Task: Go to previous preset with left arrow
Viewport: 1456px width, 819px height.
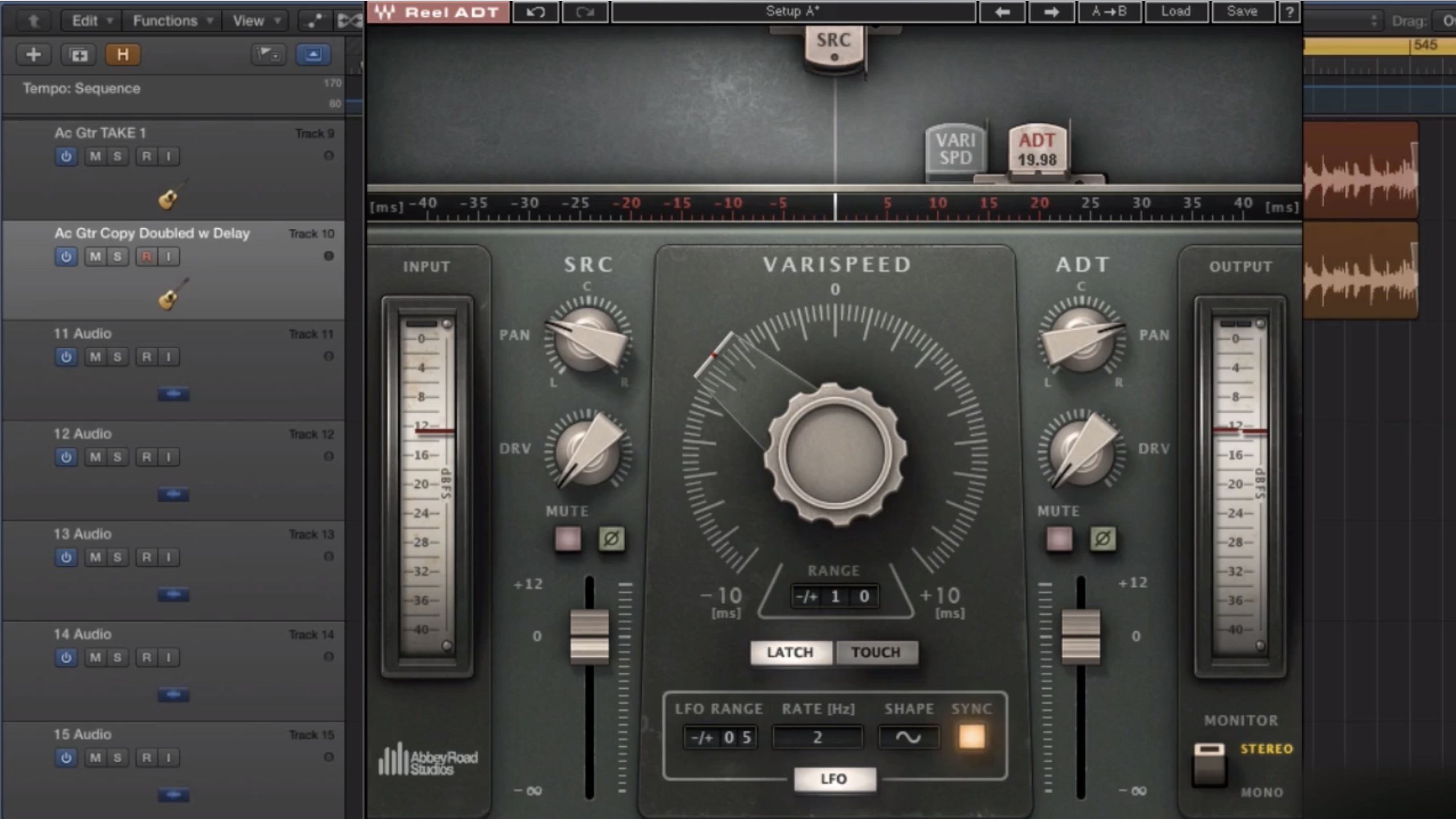Action: [1002, 12]
